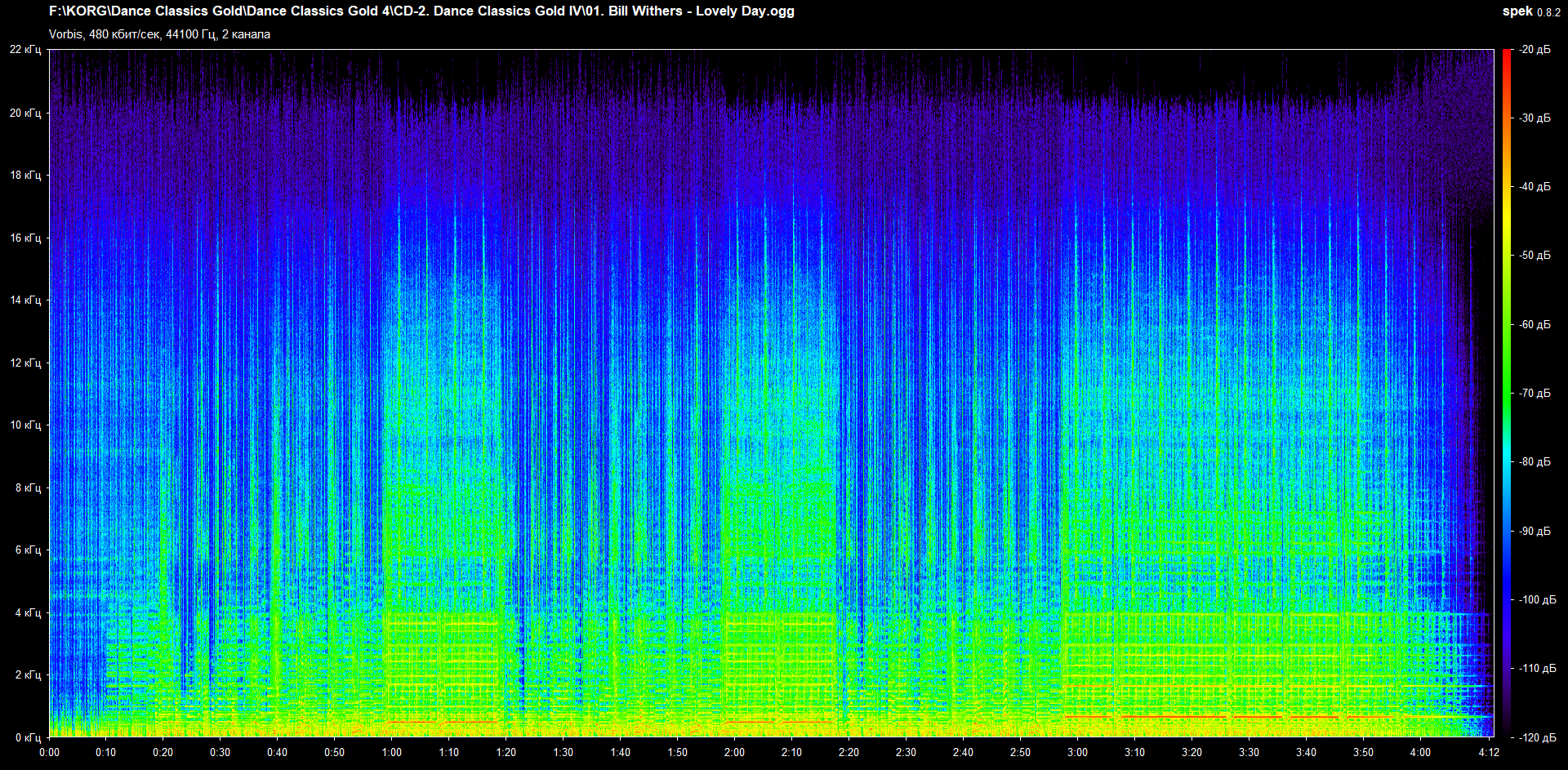Click the 0:00 time axis marker
The image size is (1568, 770).
(x=49, y=752)
